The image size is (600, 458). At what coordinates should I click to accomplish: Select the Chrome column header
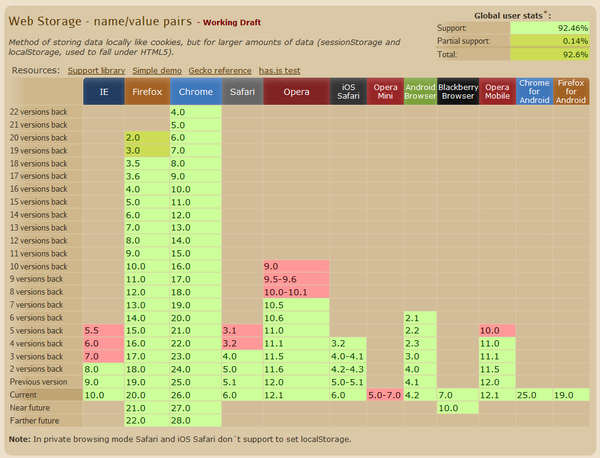196,91
